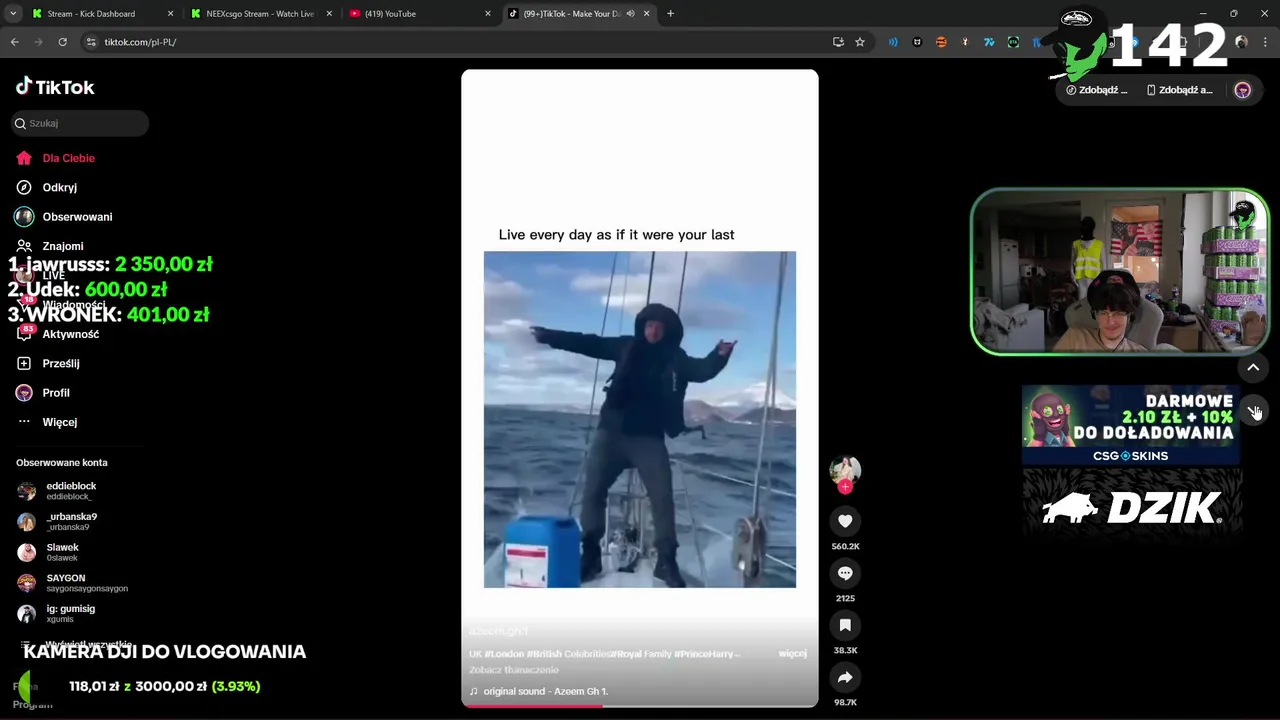The image size is (1280, 720).
Task: Like the video with the heart icon
Action: click(x=845, y=521)
